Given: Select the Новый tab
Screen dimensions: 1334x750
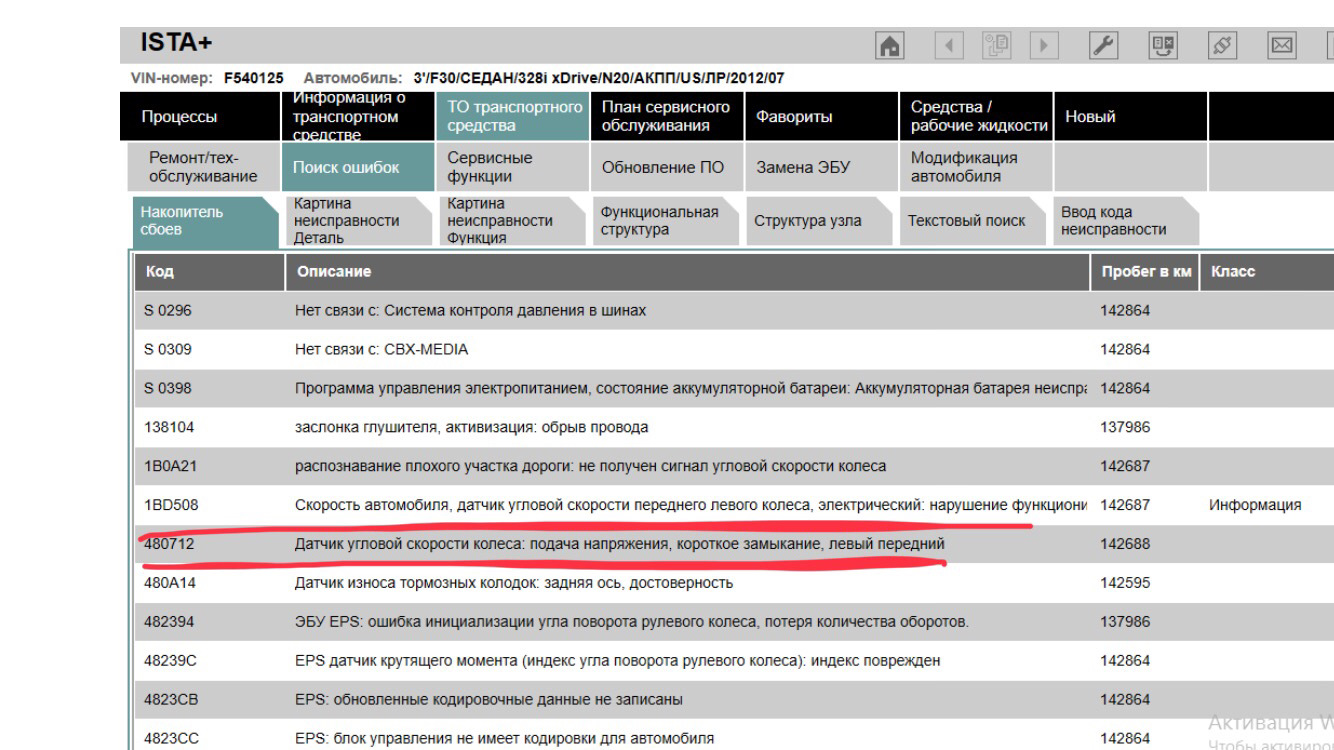Looking at the screenshot, I should click(1131, 117).
